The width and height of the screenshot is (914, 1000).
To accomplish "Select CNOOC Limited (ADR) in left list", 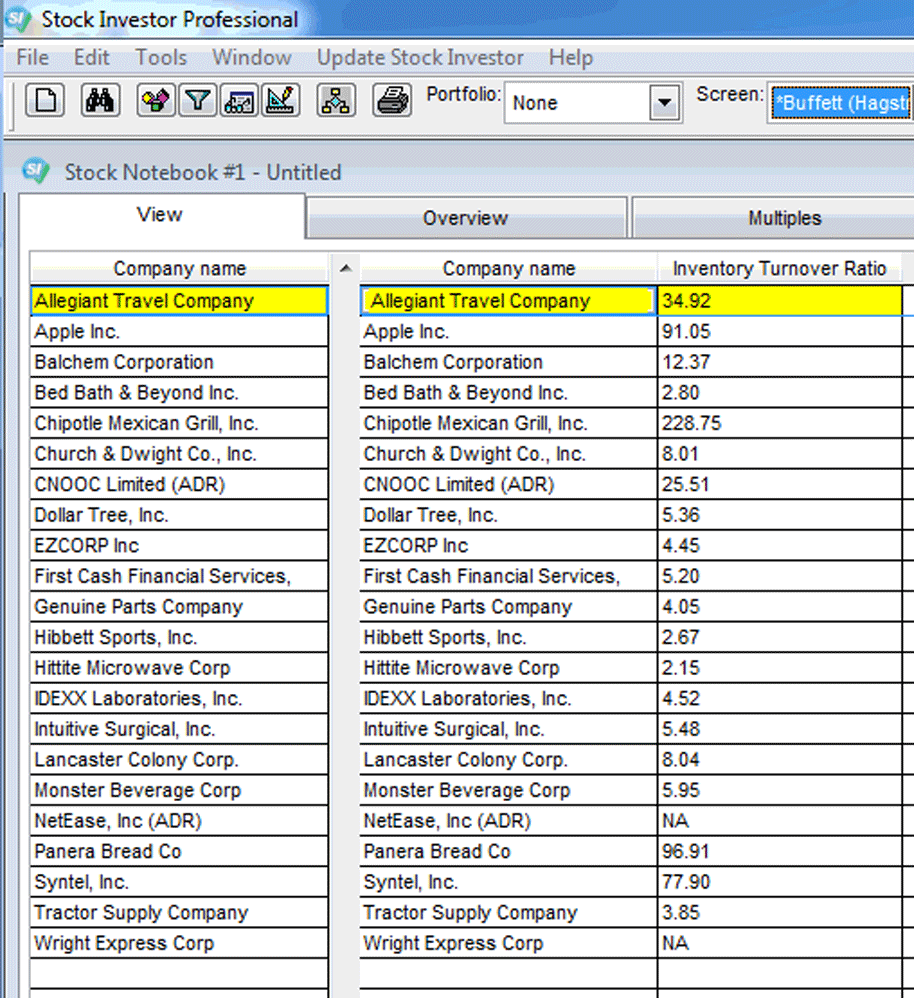I will 179,485.
